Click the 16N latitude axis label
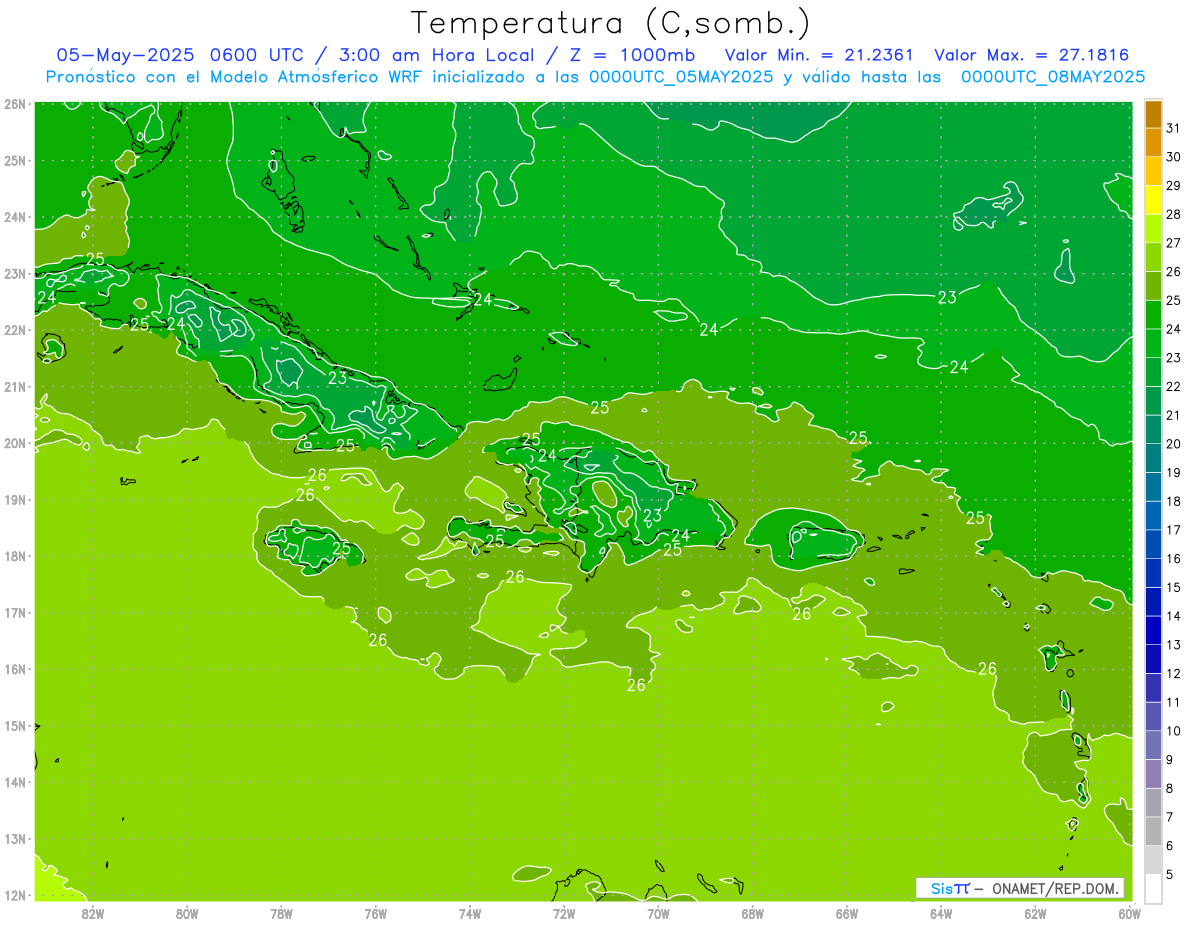The image size is (1200, 927). pos(15,669)
